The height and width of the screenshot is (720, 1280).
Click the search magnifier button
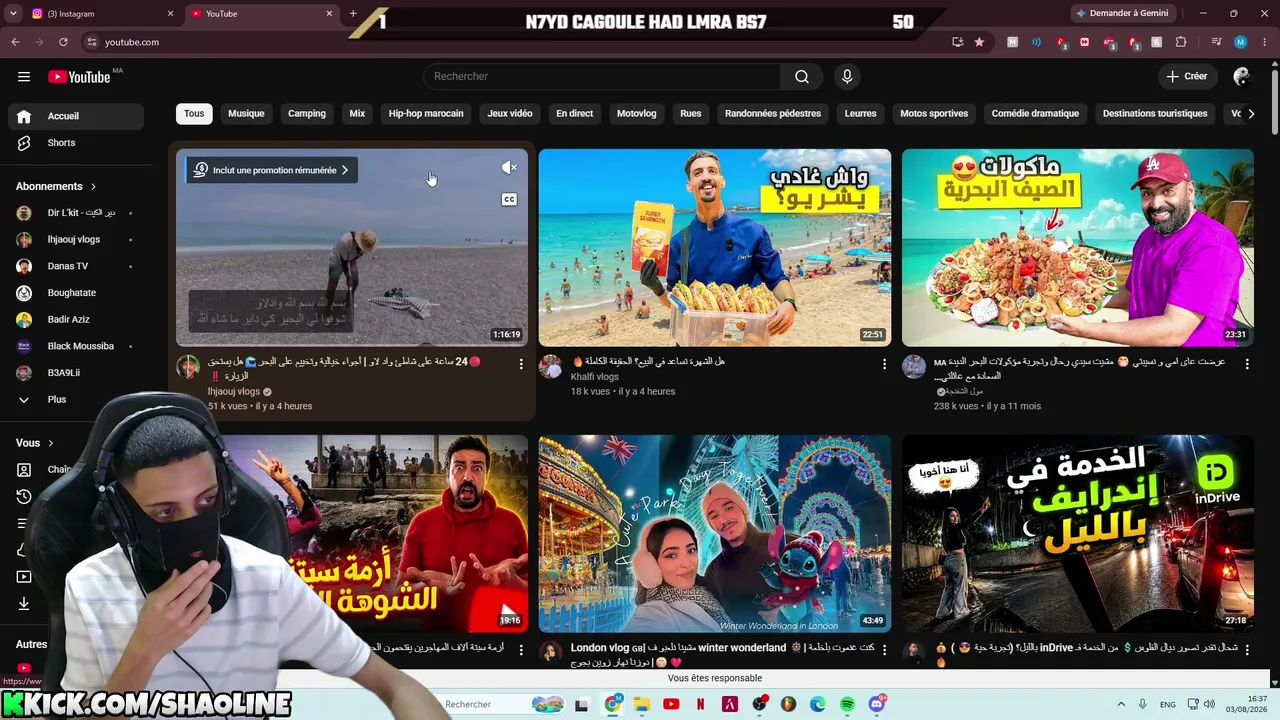[x=802, y=77]
